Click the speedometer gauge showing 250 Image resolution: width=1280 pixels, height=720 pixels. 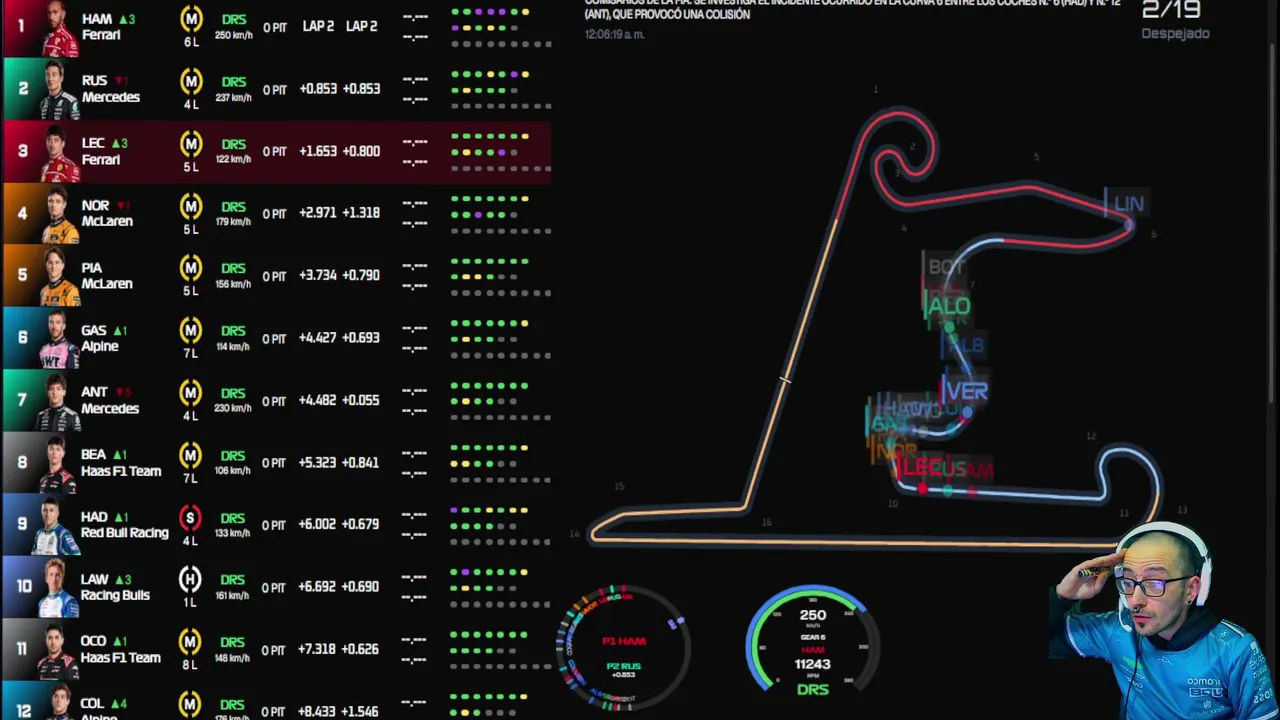[x=812, y=639]
